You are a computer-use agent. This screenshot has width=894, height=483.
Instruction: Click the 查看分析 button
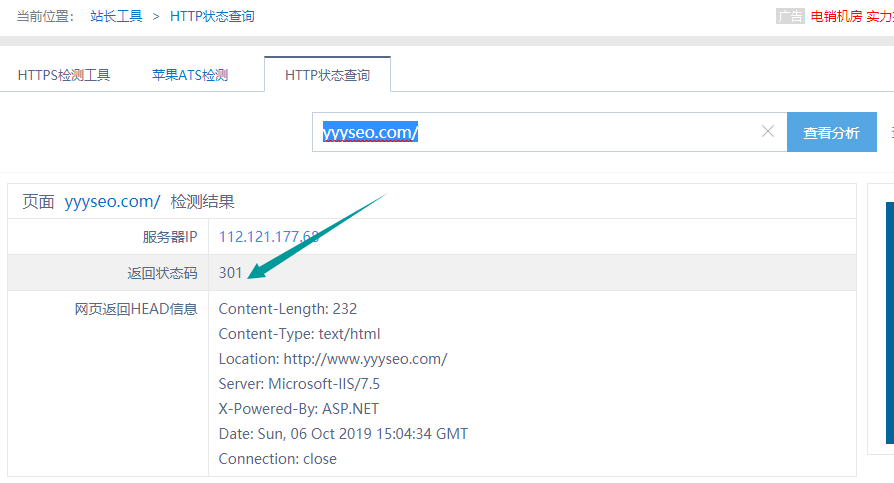(831, 133)
